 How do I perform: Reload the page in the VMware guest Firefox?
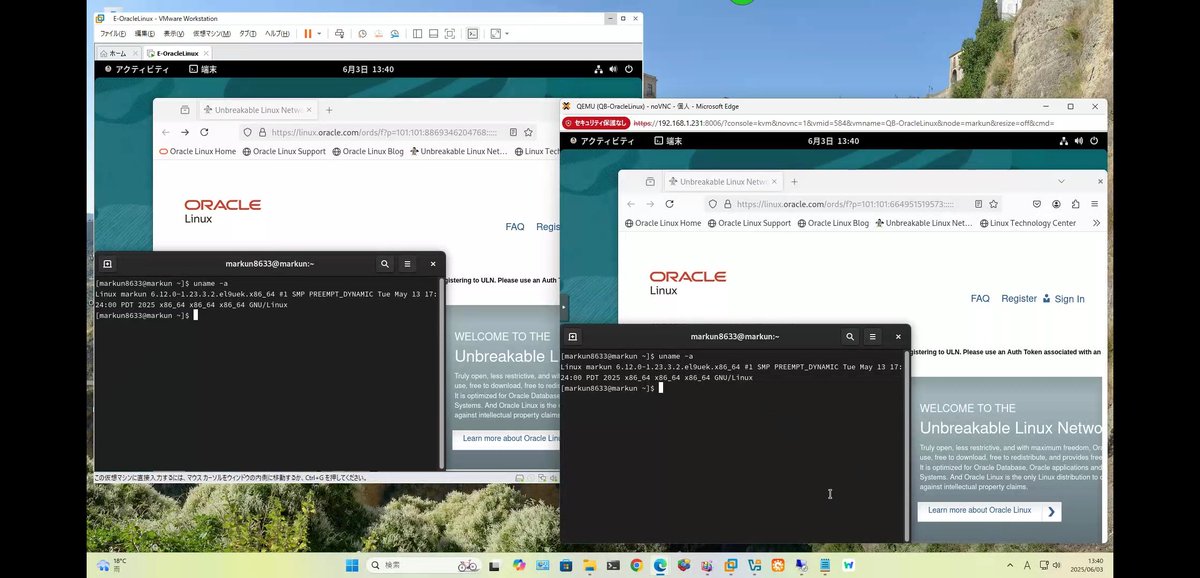point(204,132)
